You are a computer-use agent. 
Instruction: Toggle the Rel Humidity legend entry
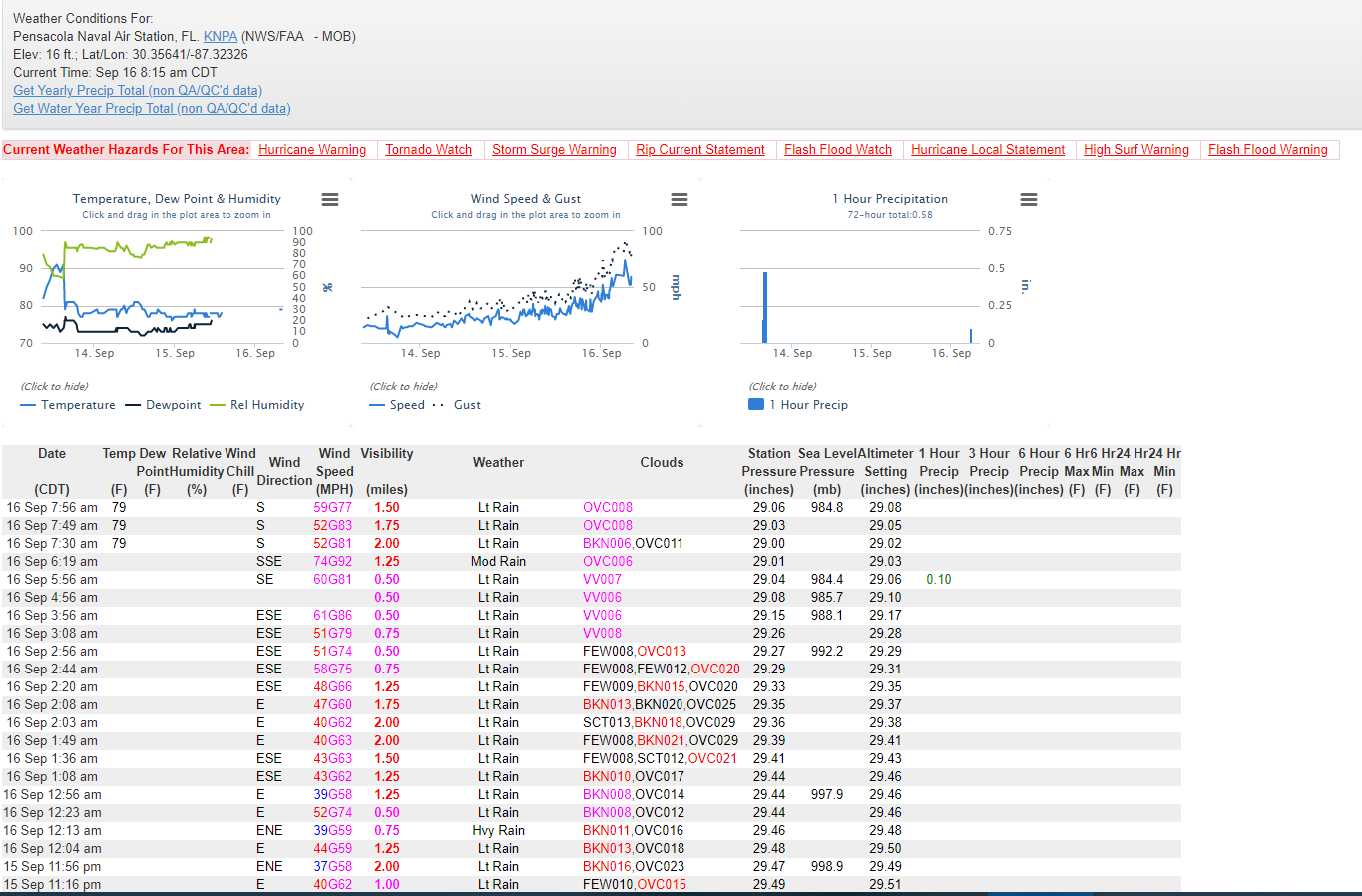click(x=257, y=405)
